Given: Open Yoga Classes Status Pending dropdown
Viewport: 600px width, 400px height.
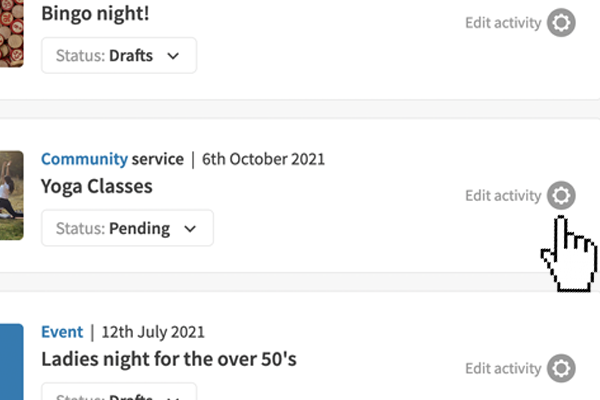Looking at the screenshot, I should tap(127, 228).
